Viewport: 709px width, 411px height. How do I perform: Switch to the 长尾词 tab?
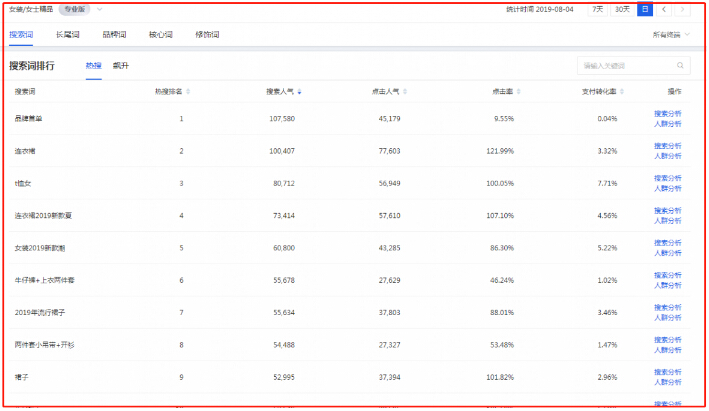65,34
